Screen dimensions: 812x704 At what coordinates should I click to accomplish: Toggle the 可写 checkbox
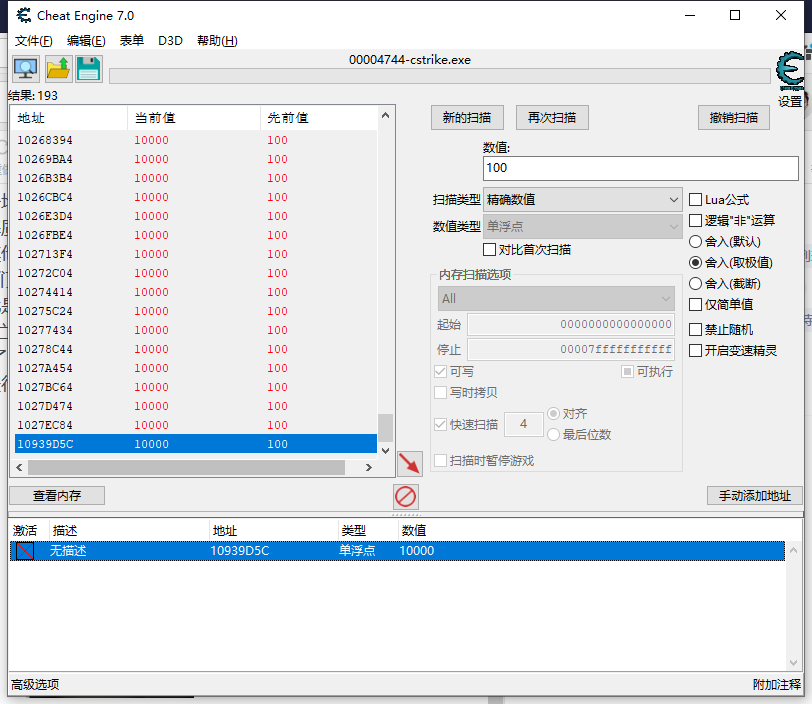pyautogui.click(x=440, y=371)
